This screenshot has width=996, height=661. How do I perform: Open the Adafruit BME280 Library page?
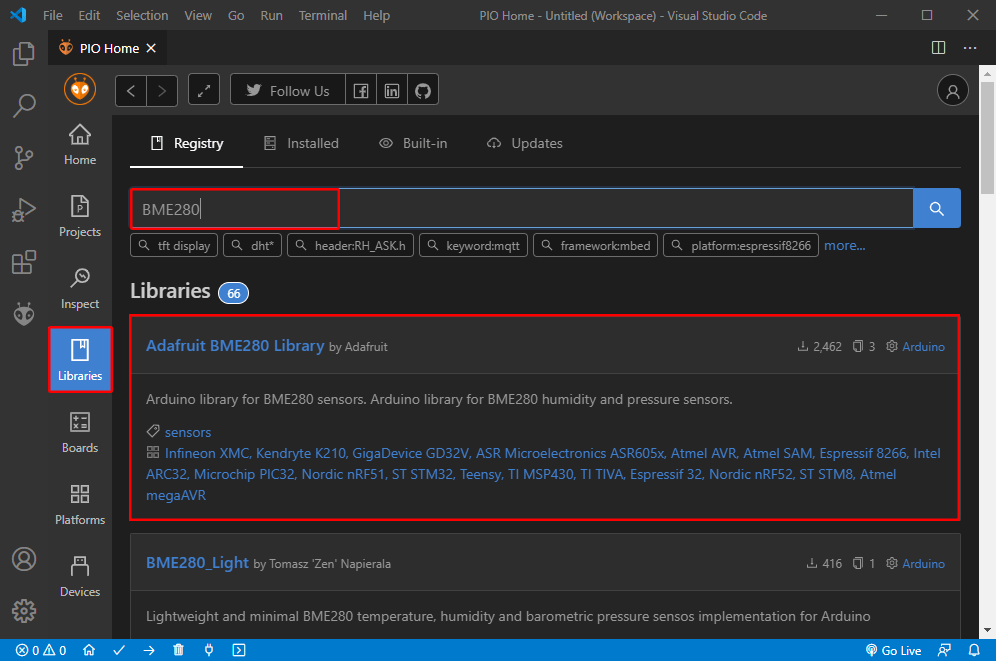234,345
